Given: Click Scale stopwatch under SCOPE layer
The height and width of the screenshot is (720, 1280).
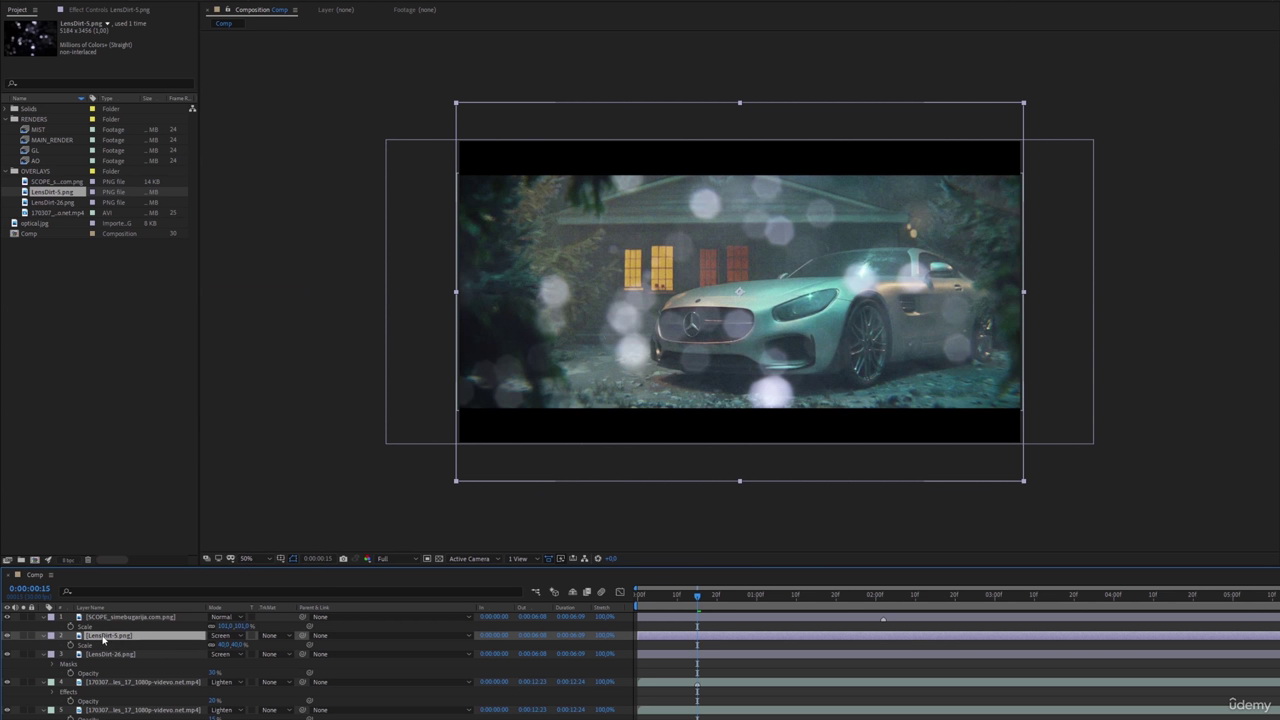Looking at the screenshot, I should pos(70,627).
